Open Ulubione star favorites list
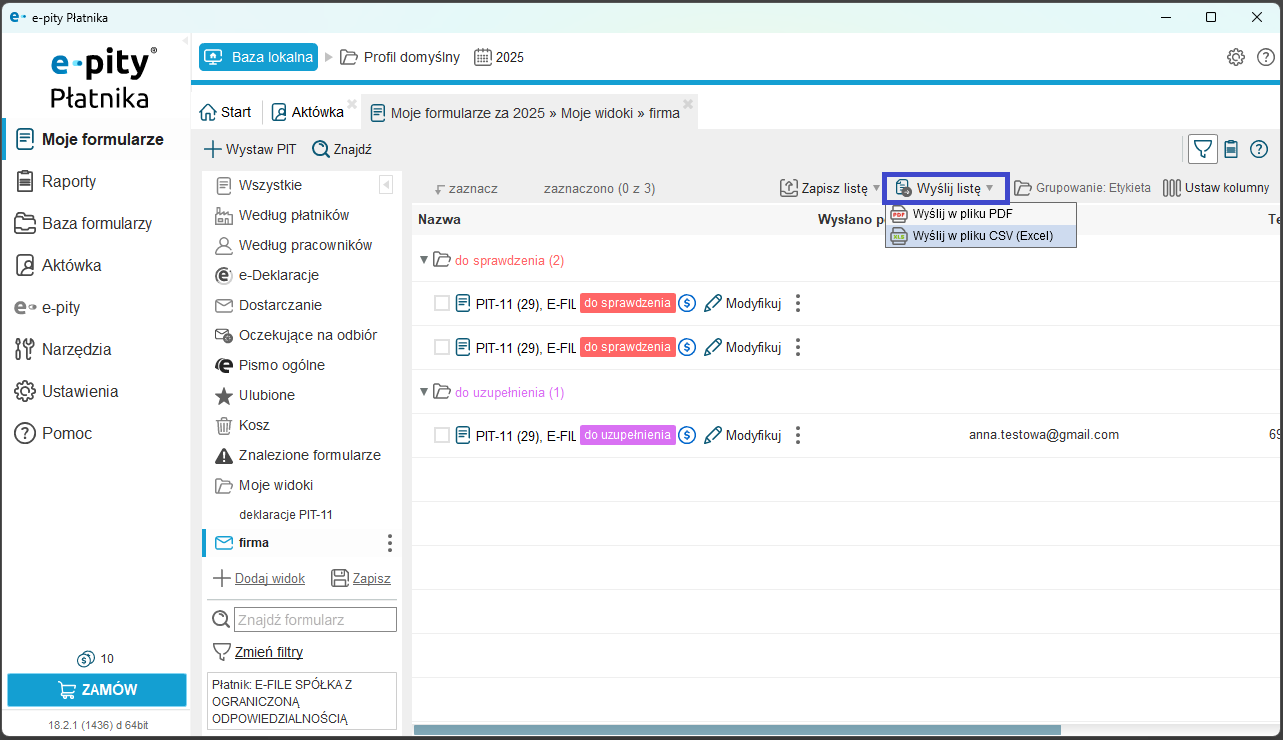The height and width of the screenshot is (740, 1283). (x=266, y=395)
